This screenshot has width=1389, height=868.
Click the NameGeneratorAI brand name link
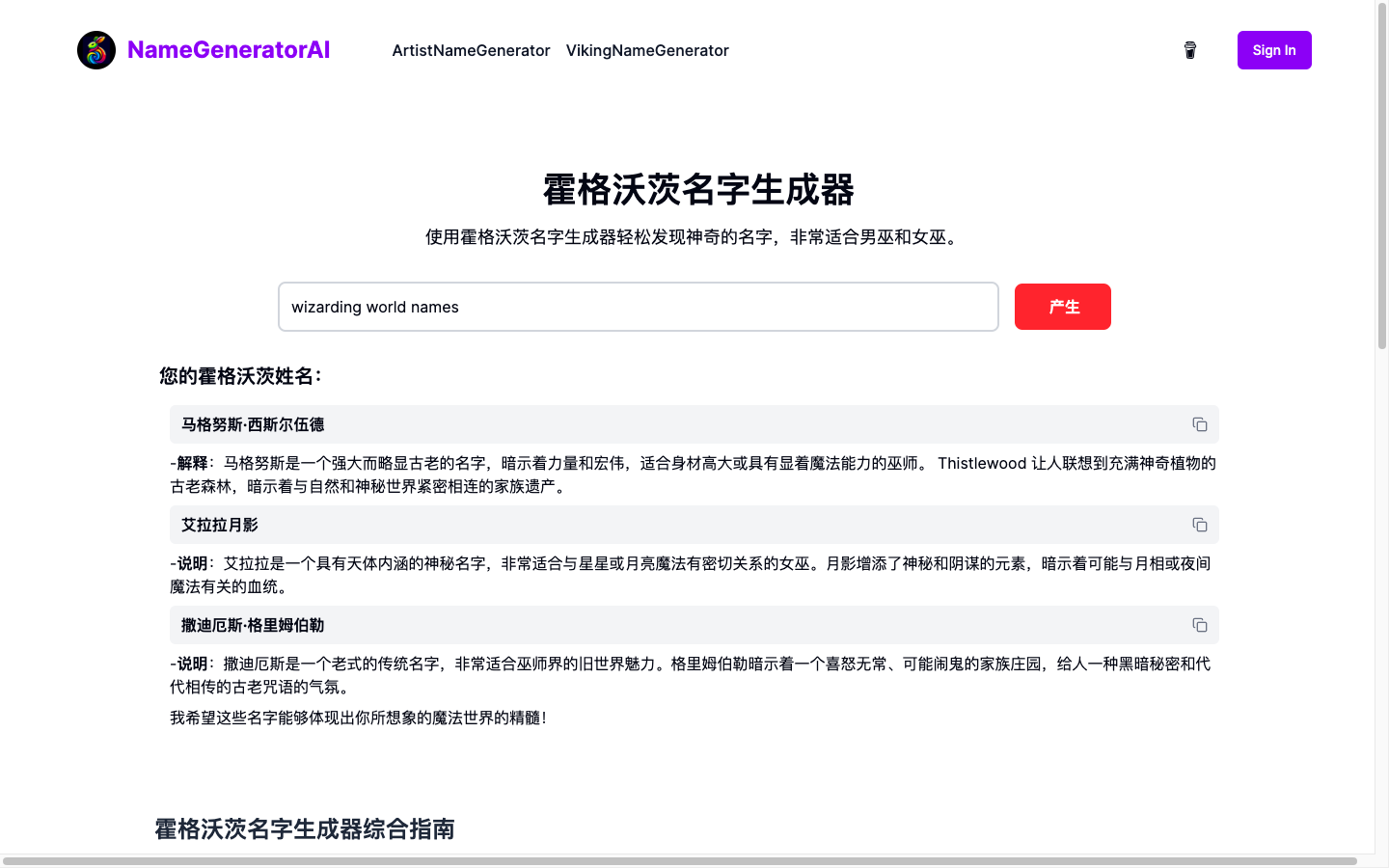pyautogui.click(x=229, y=49)
